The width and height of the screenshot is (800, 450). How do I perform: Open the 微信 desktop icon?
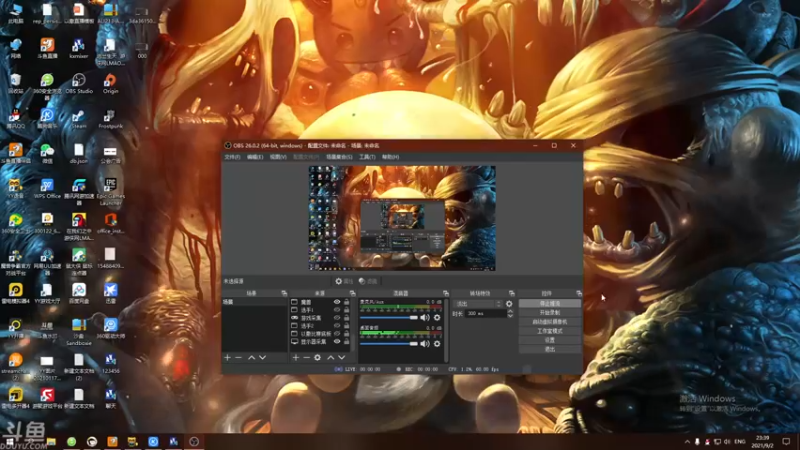[47, 153]
